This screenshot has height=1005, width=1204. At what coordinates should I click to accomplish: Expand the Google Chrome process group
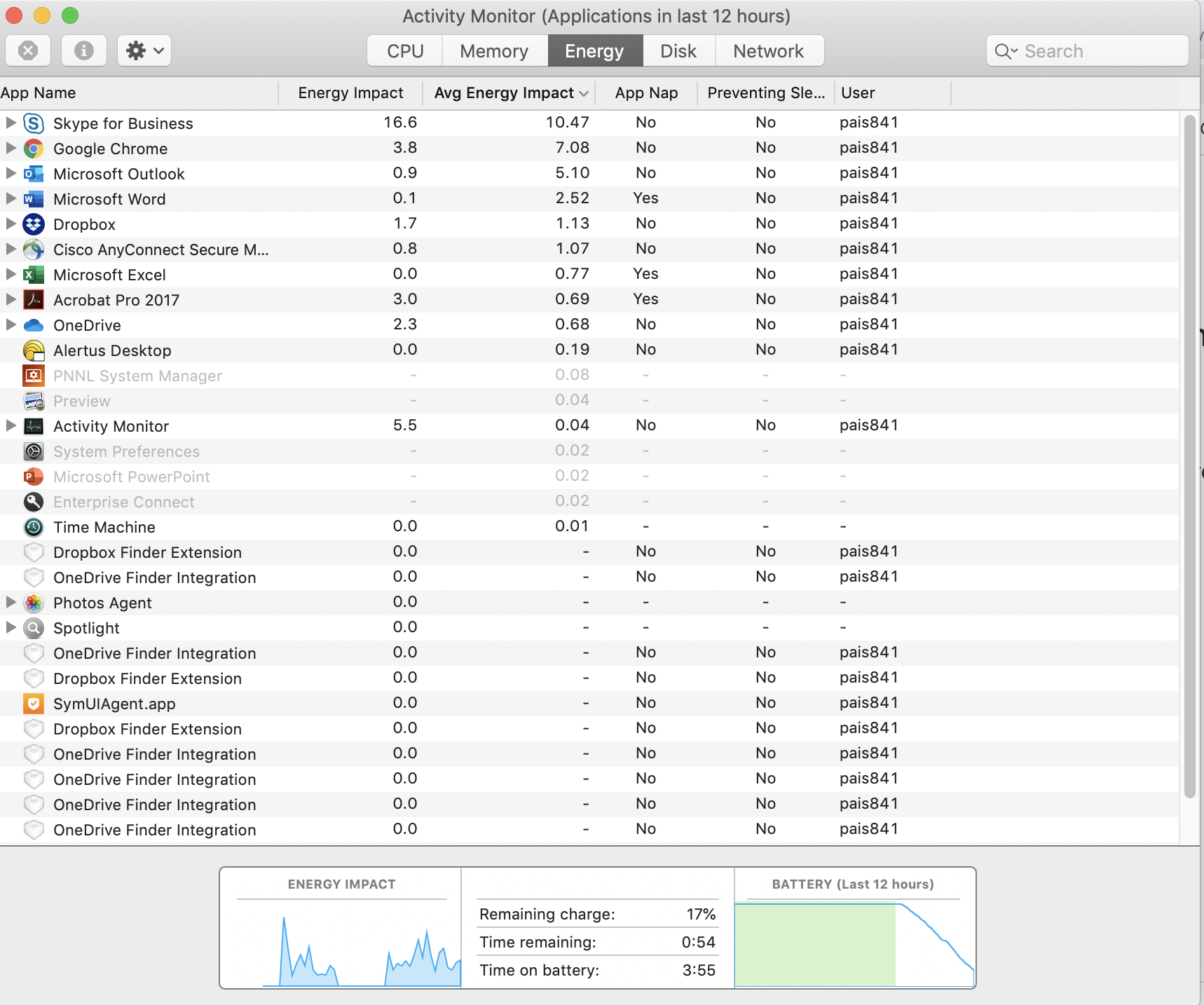point(11,148)
